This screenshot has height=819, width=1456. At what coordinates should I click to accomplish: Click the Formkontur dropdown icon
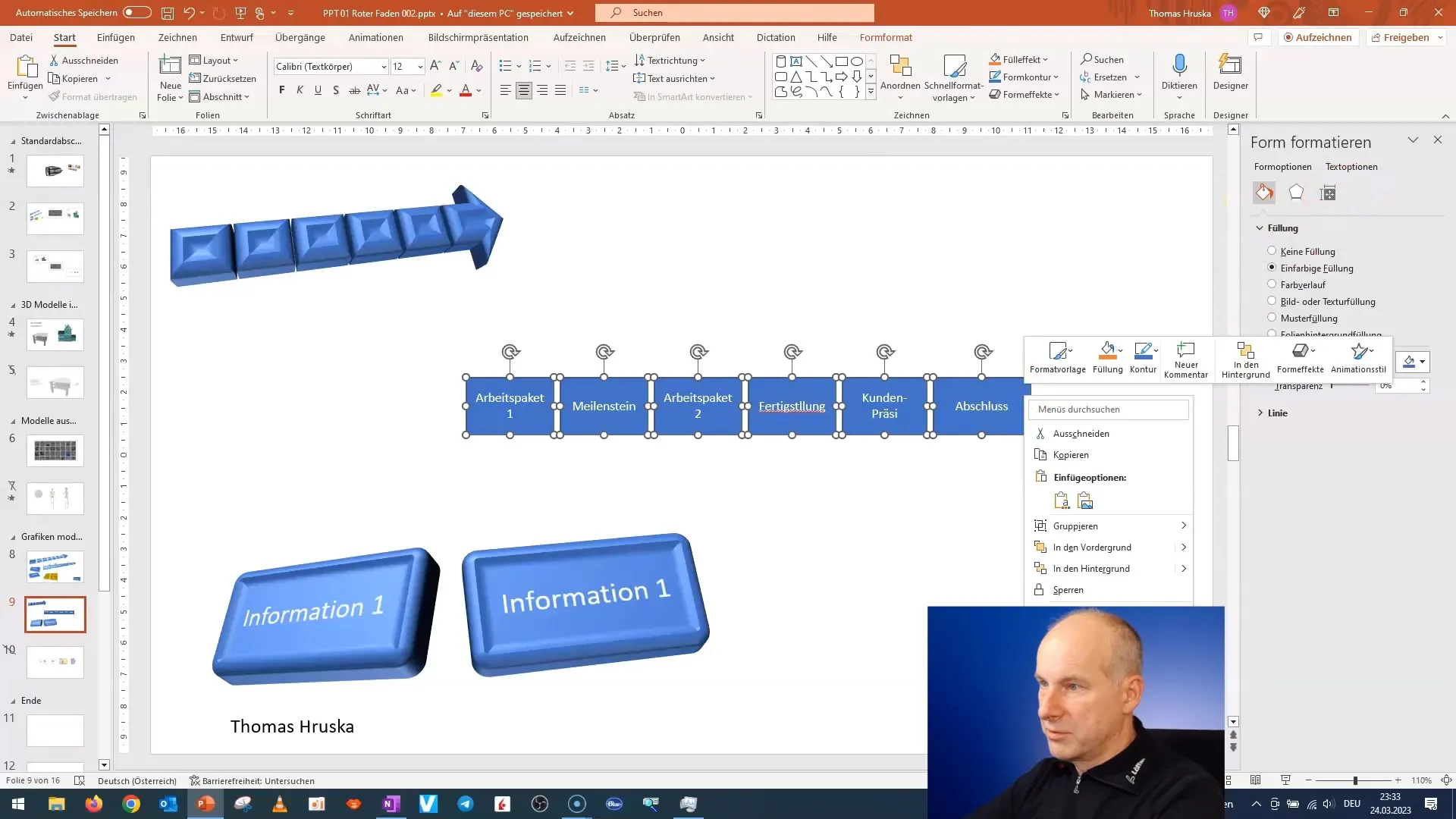click(1057, 77)
